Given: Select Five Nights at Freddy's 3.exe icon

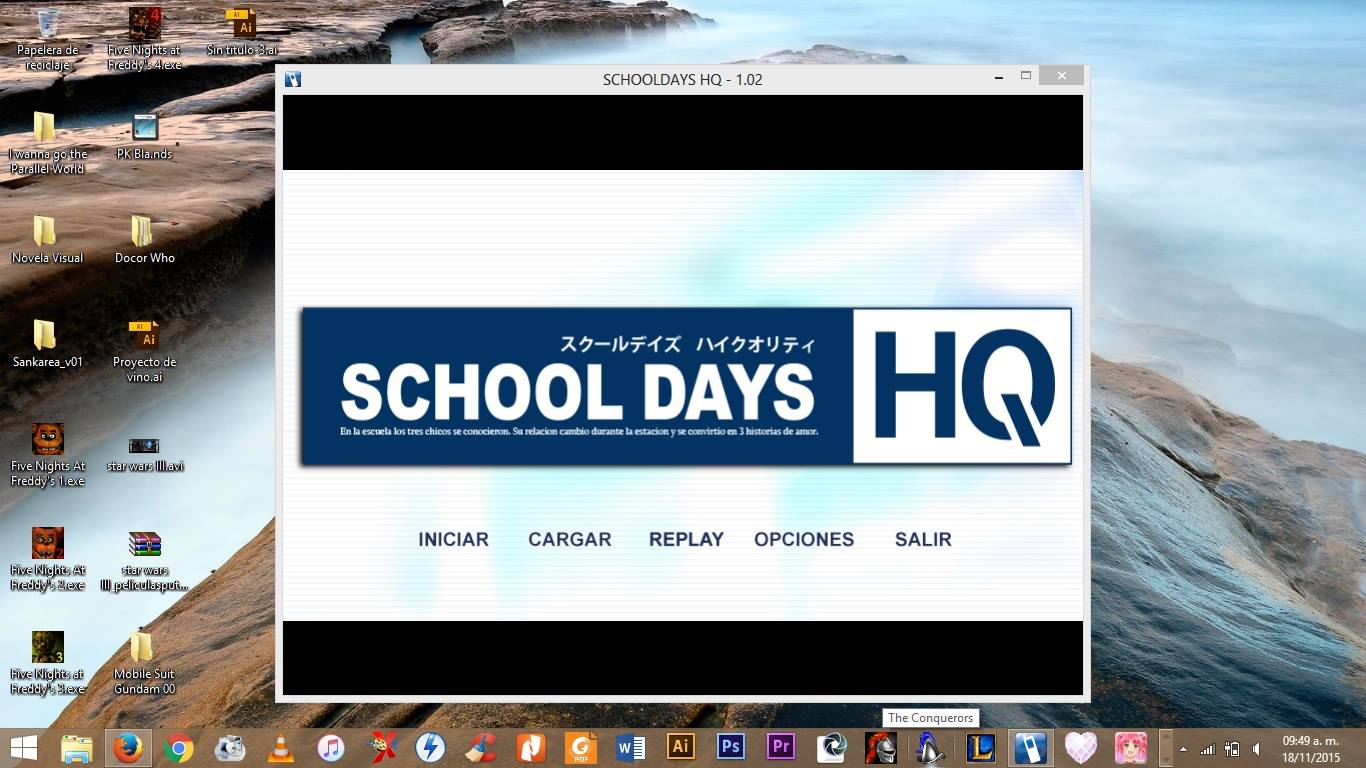Looking at the screenshot, I should coord(47,663).
